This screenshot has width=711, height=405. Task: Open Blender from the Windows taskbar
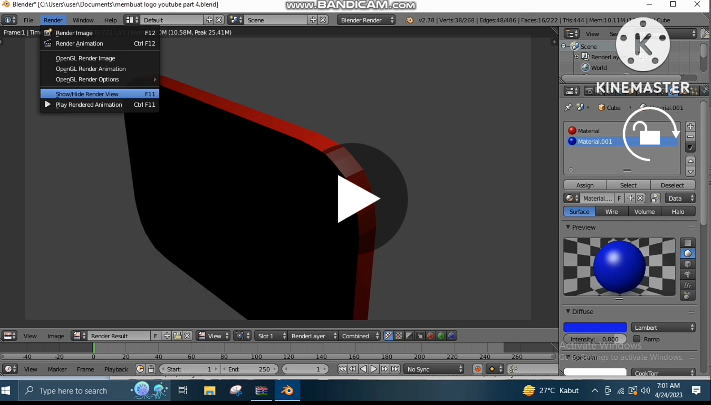287,390
